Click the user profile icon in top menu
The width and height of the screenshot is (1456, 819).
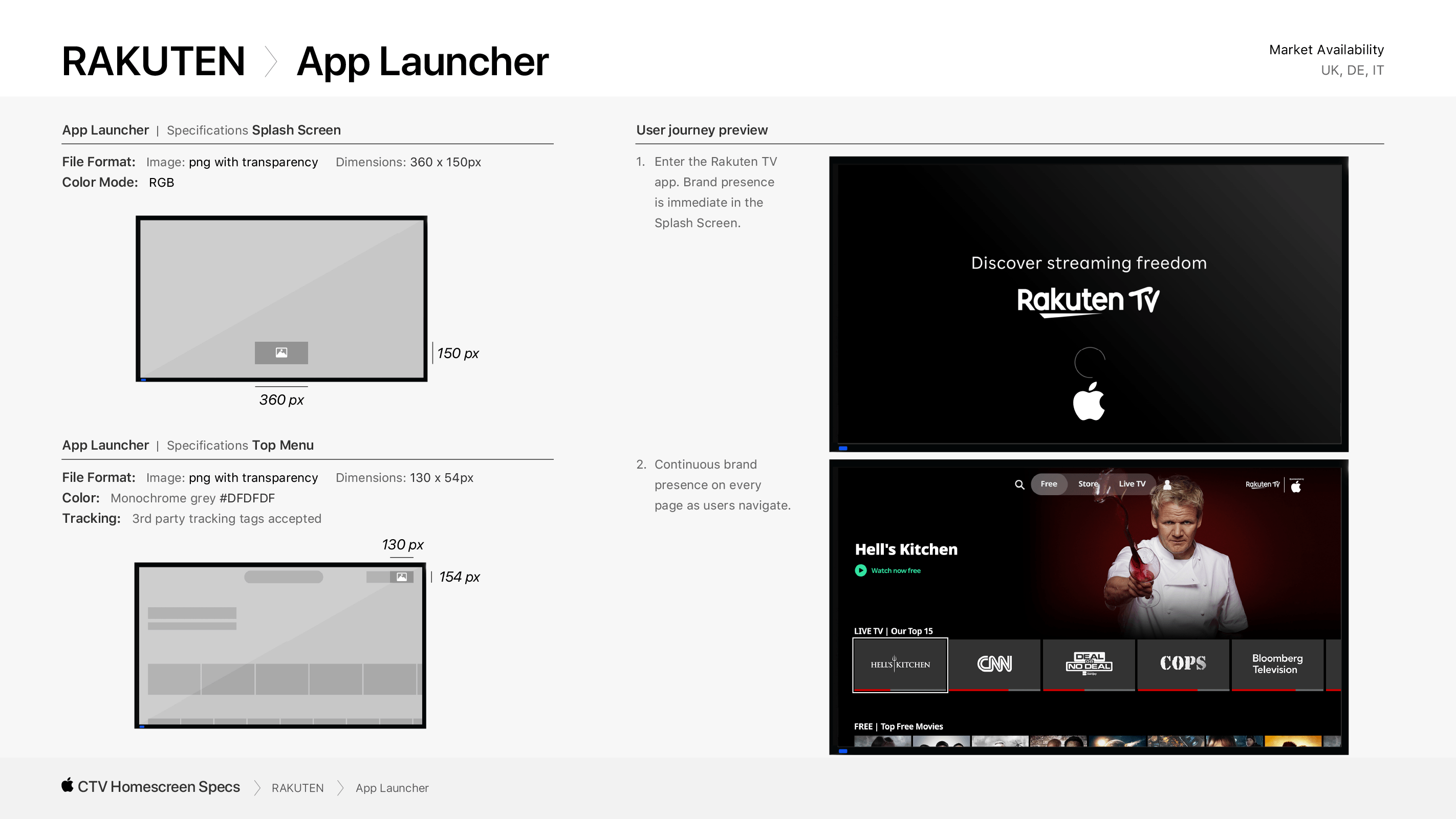[1167, 484]
